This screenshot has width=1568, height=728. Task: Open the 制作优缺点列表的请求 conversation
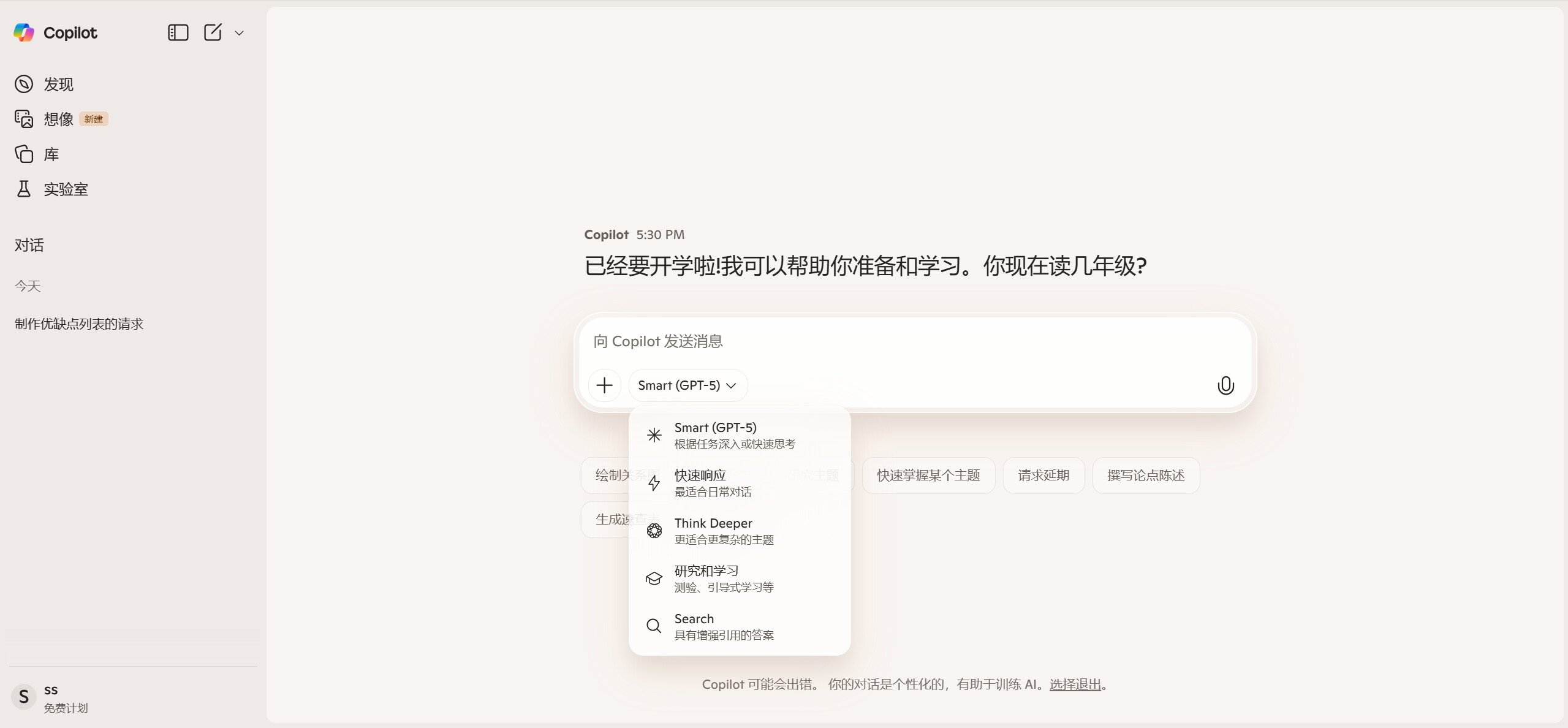[79, 324]
